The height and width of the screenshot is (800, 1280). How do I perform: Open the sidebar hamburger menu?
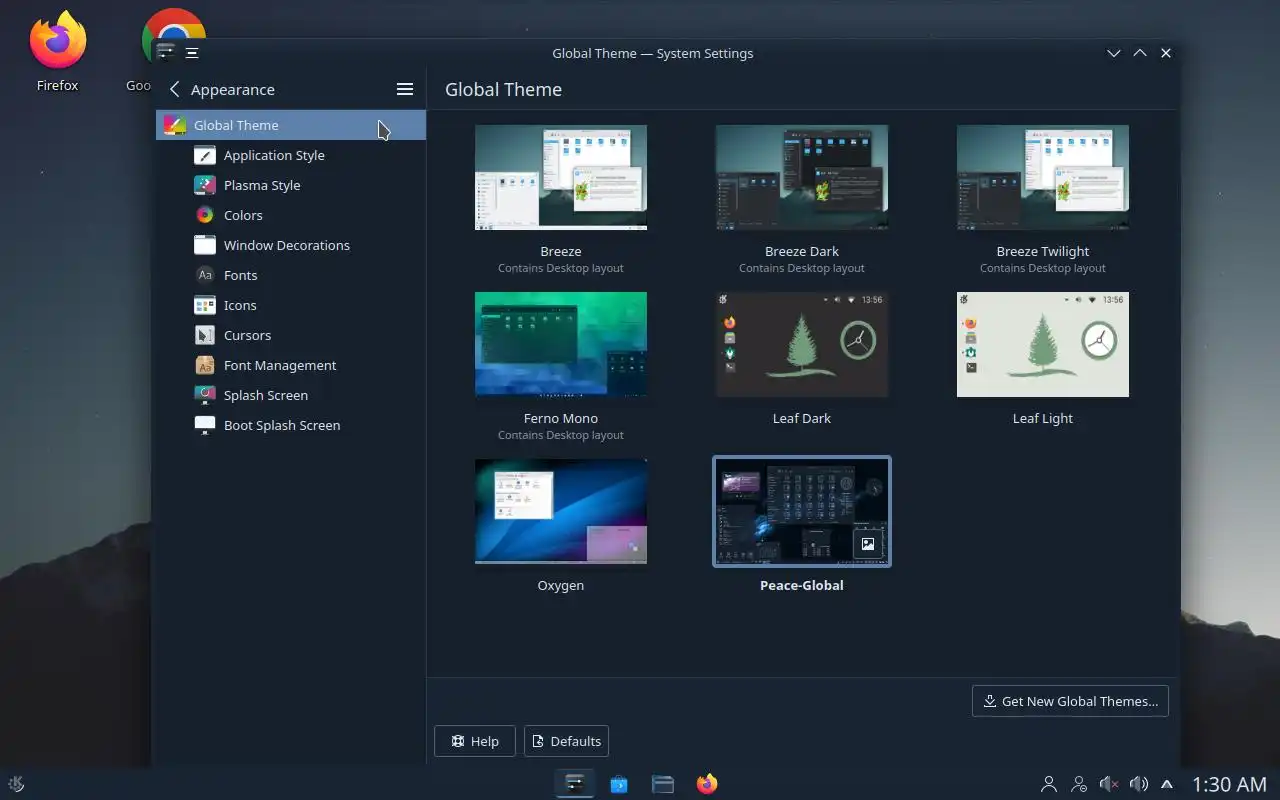[405, 89]
